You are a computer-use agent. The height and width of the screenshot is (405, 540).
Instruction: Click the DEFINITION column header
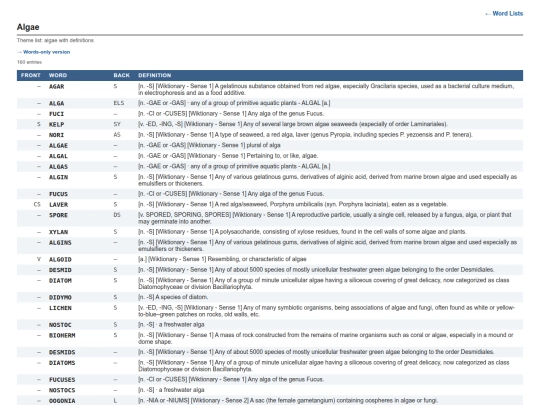click(155, 75)
